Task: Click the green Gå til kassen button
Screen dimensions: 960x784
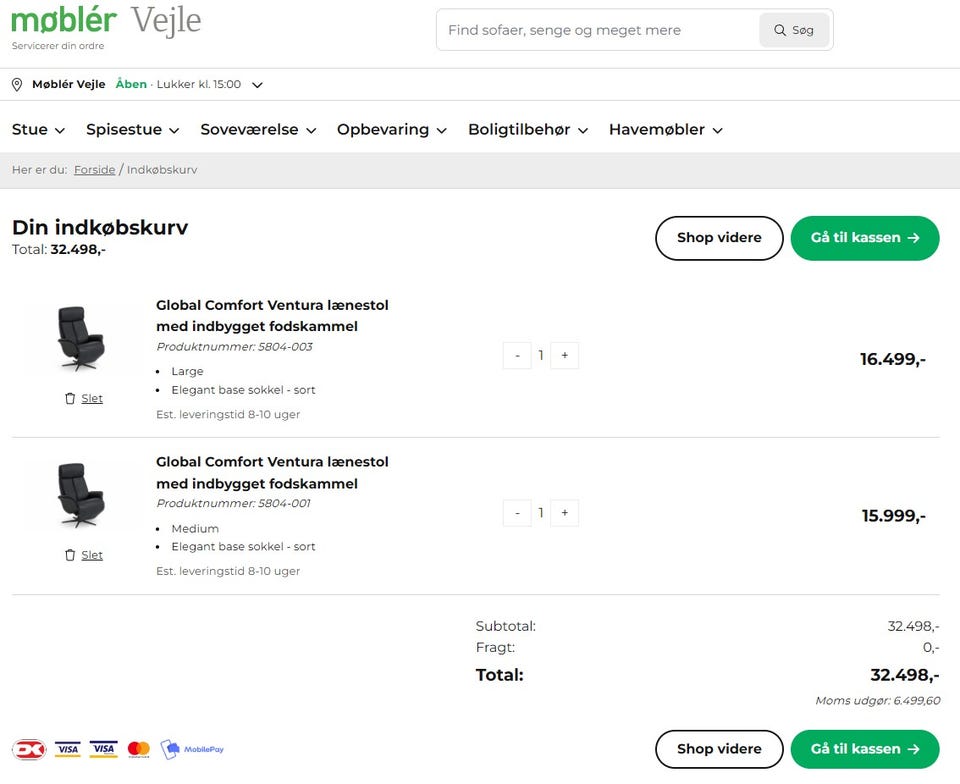Action: tap(864, 238)
